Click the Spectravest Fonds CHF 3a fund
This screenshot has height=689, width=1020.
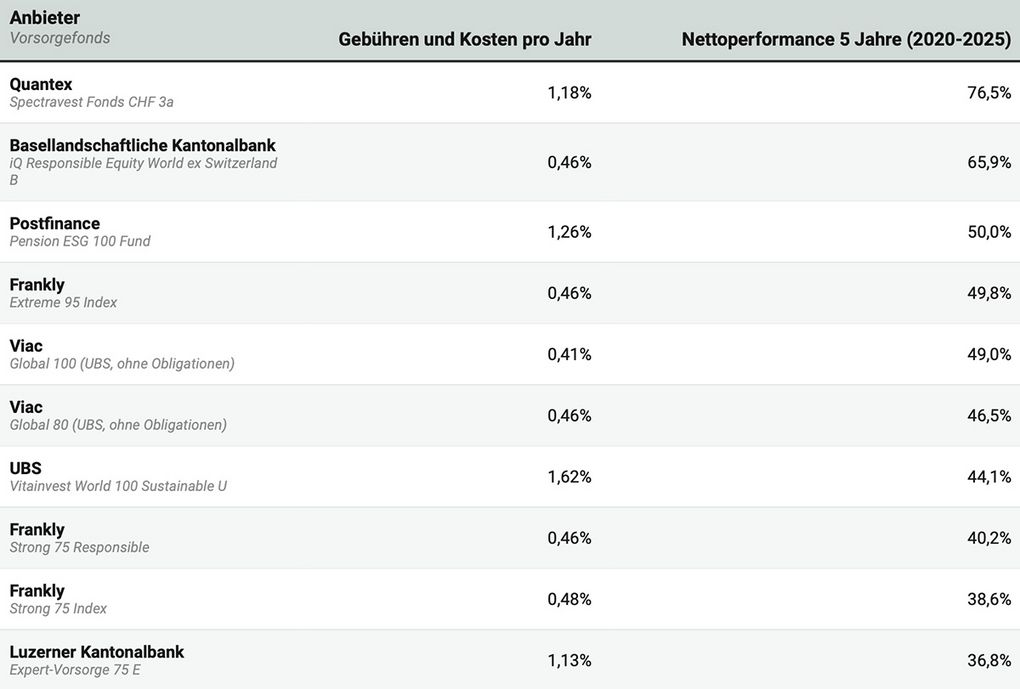[91, 102]
